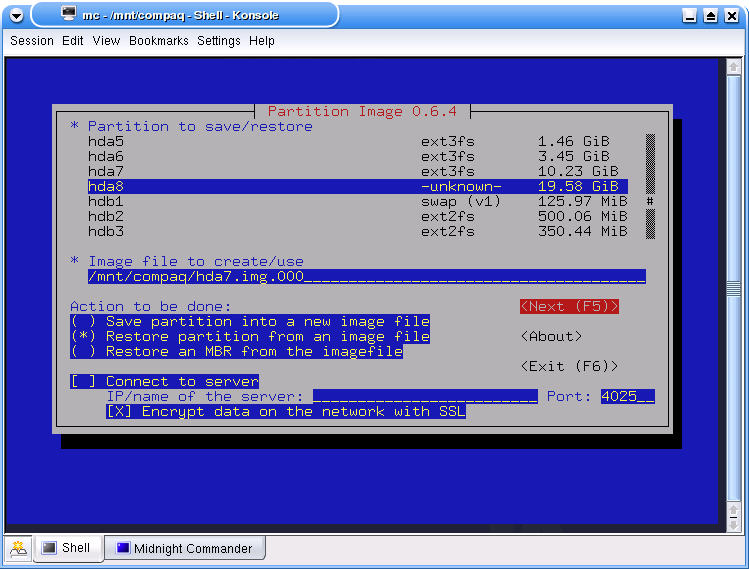Click the 350.44 MiB size value
The height and width of the screenshot is (569, 749).
(583, 231)
